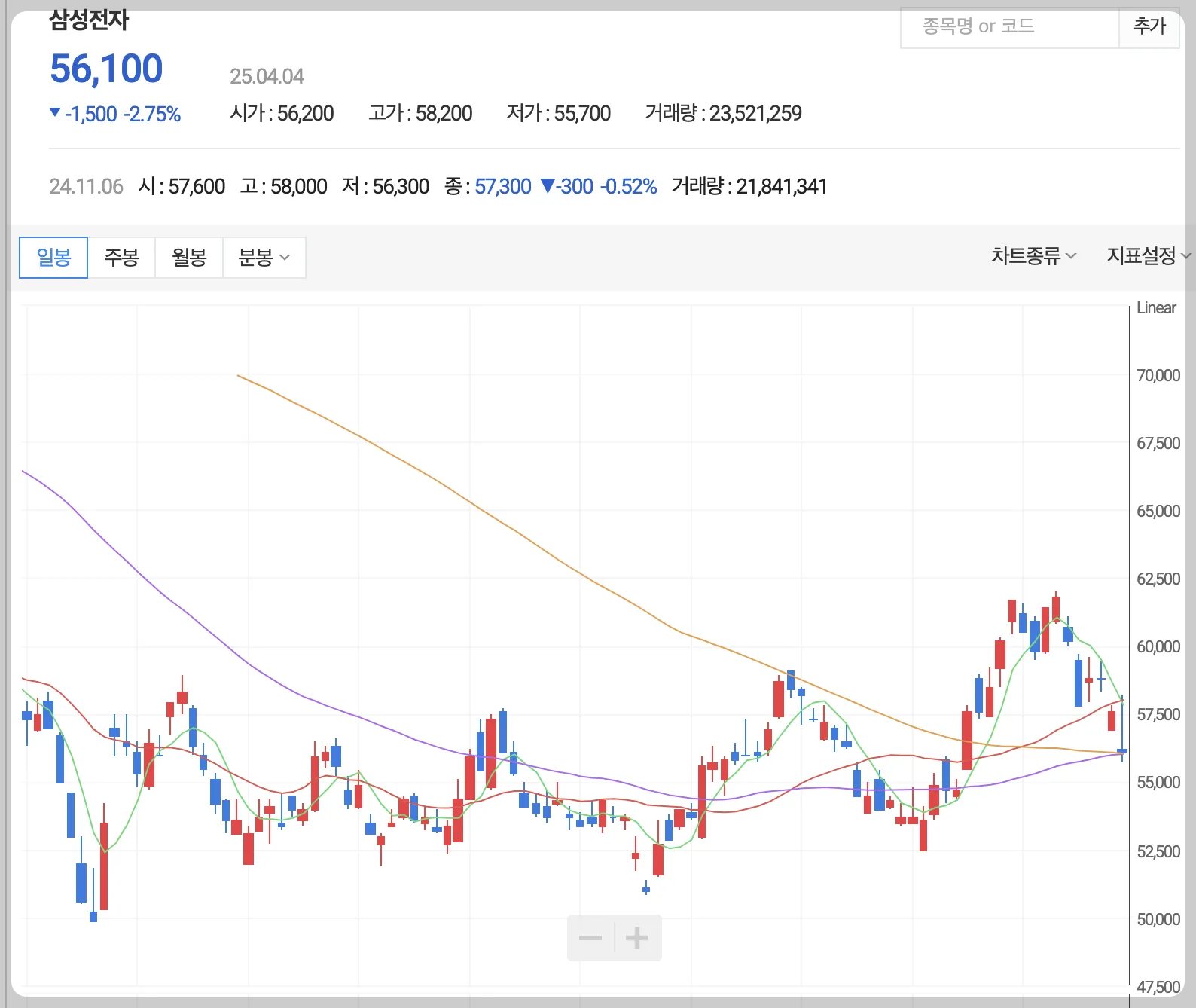
Task: Click the 57,500 price axis label
Action: [1158, 715]
